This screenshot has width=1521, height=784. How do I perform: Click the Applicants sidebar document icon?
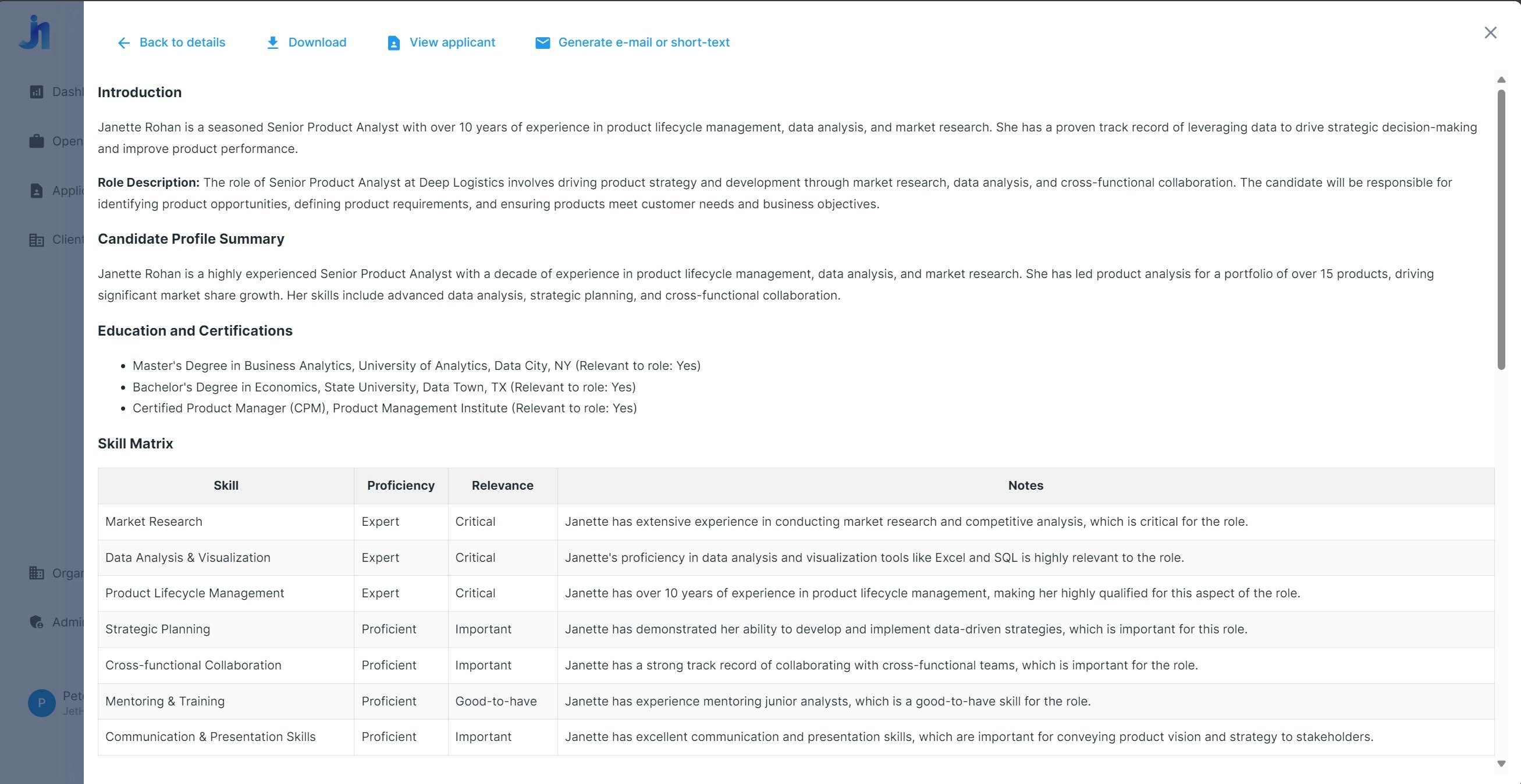(37, 191)
